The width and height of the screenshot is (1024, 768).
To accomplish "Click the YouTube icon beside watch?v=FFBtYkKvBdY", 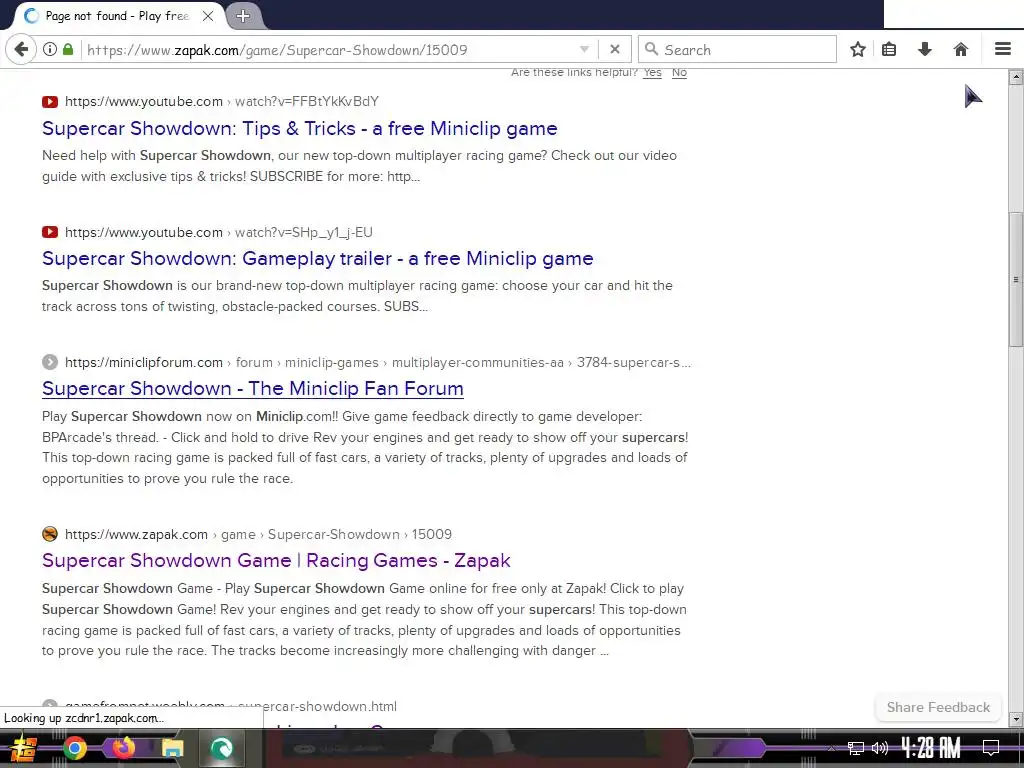I will pos(50,102).
